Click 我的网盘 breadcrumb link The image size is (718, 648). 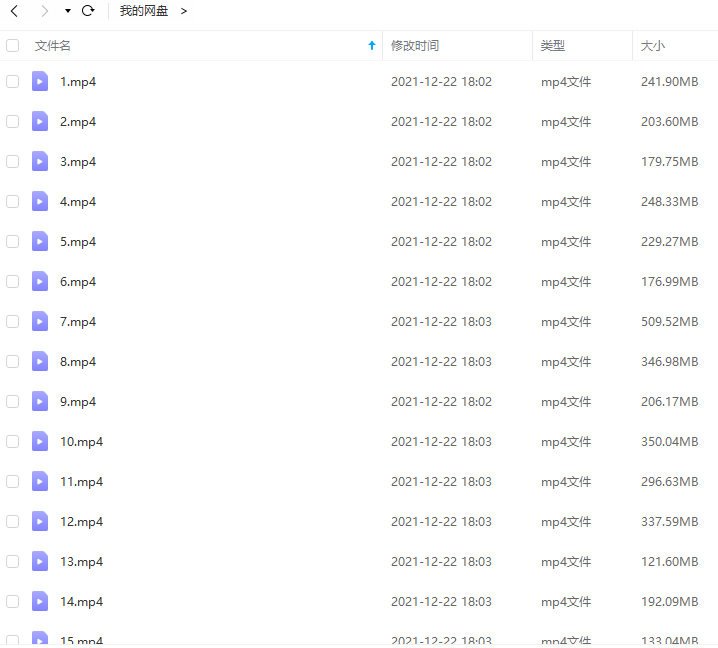tap(144, 11)
